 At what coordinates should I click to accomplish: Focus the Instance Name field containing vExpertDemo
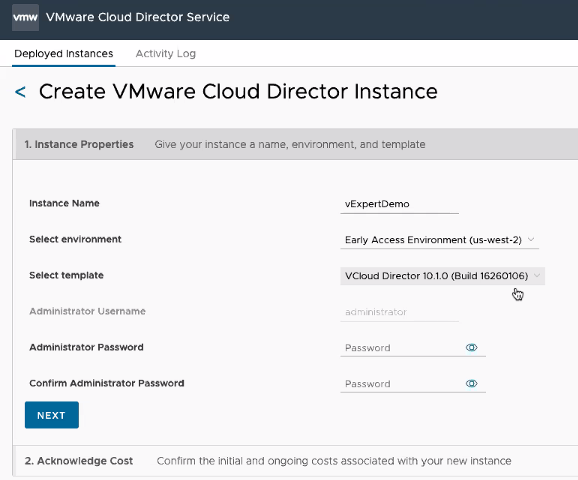pyautogui.click(x=399, y=204)
